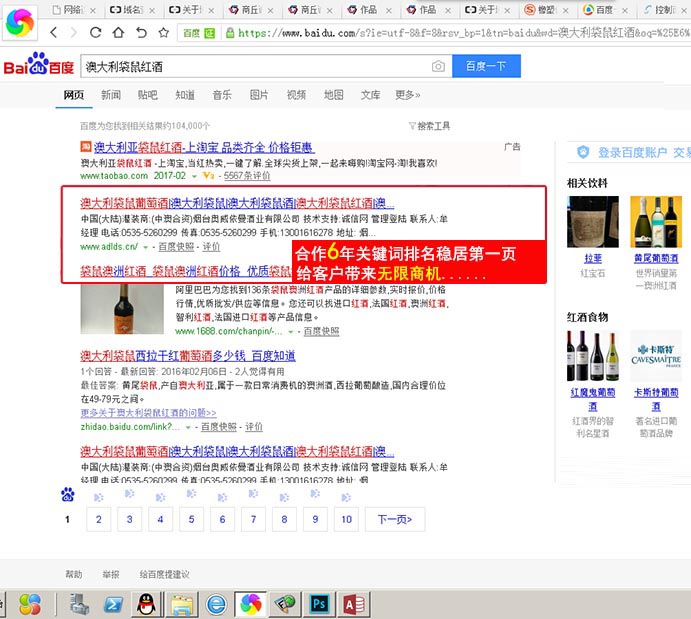Reload the page with the refresh icon
The width and height of the screenshot is (691, 619).
pos(96,32)
